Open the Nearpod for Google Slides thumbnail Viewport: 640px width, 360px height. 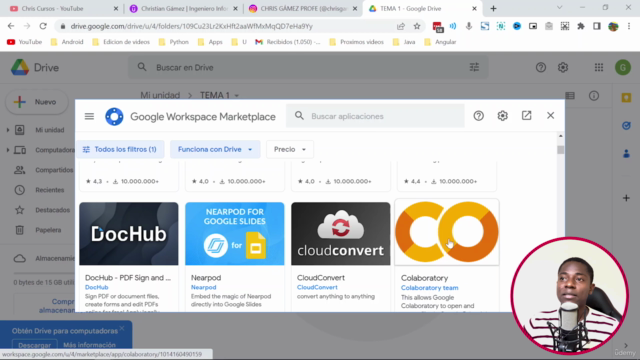coord(235,233)
